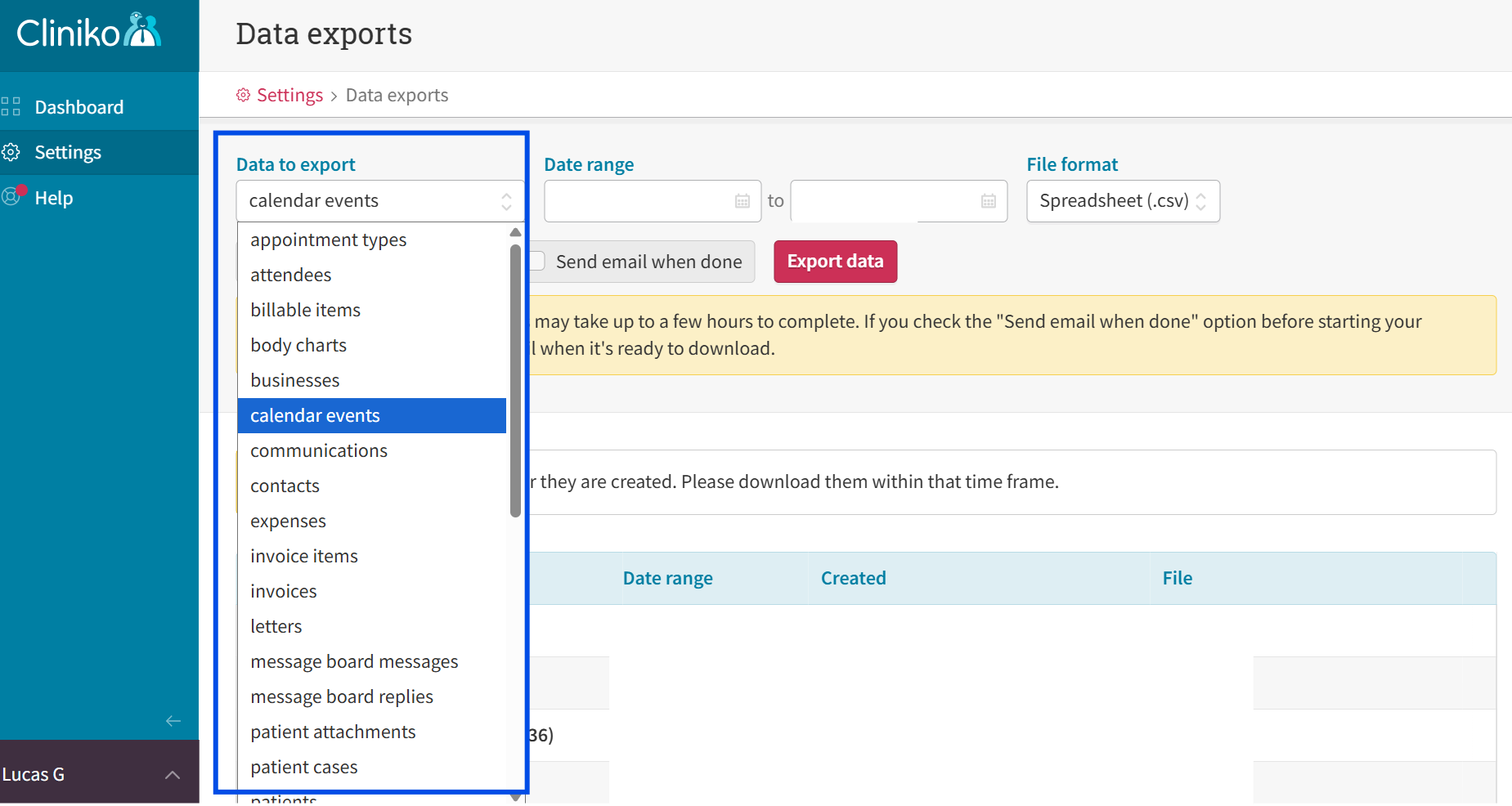Pick communications in the export list

(372, 451)
